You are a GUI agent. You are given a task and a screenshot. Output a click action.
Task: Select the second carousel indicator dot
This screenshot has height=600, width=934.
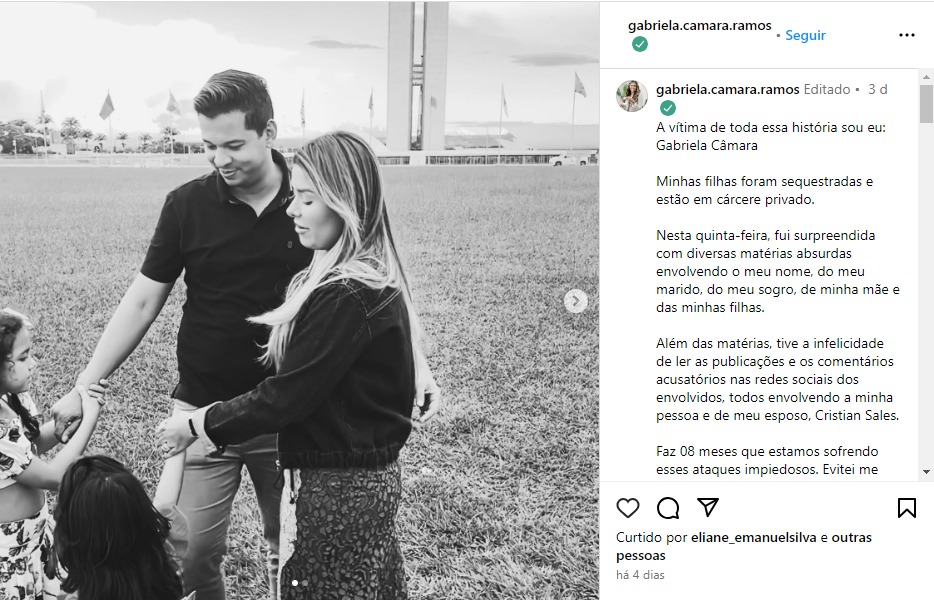click(x=305, y=582)
